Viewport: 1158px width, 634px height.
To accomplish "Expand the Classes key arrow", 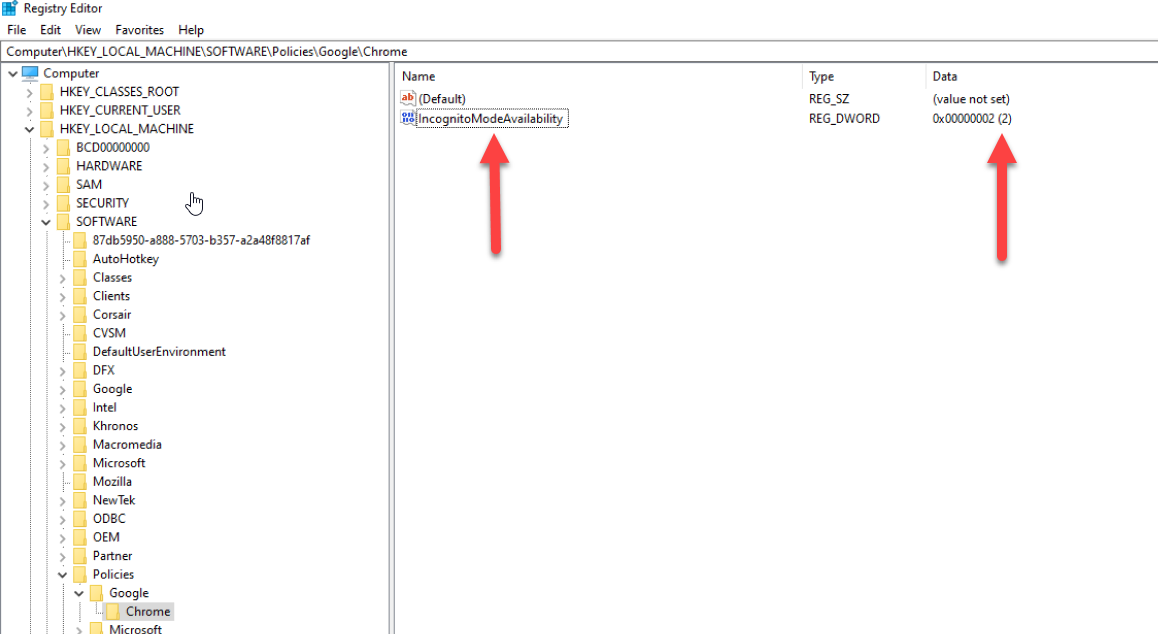I will coord(63,278).
